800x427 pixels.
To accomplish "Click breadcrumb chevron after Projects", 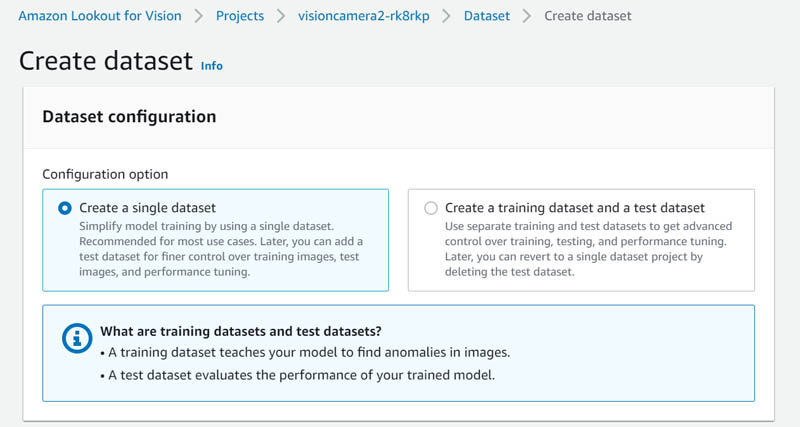I will tap(281, 16).
